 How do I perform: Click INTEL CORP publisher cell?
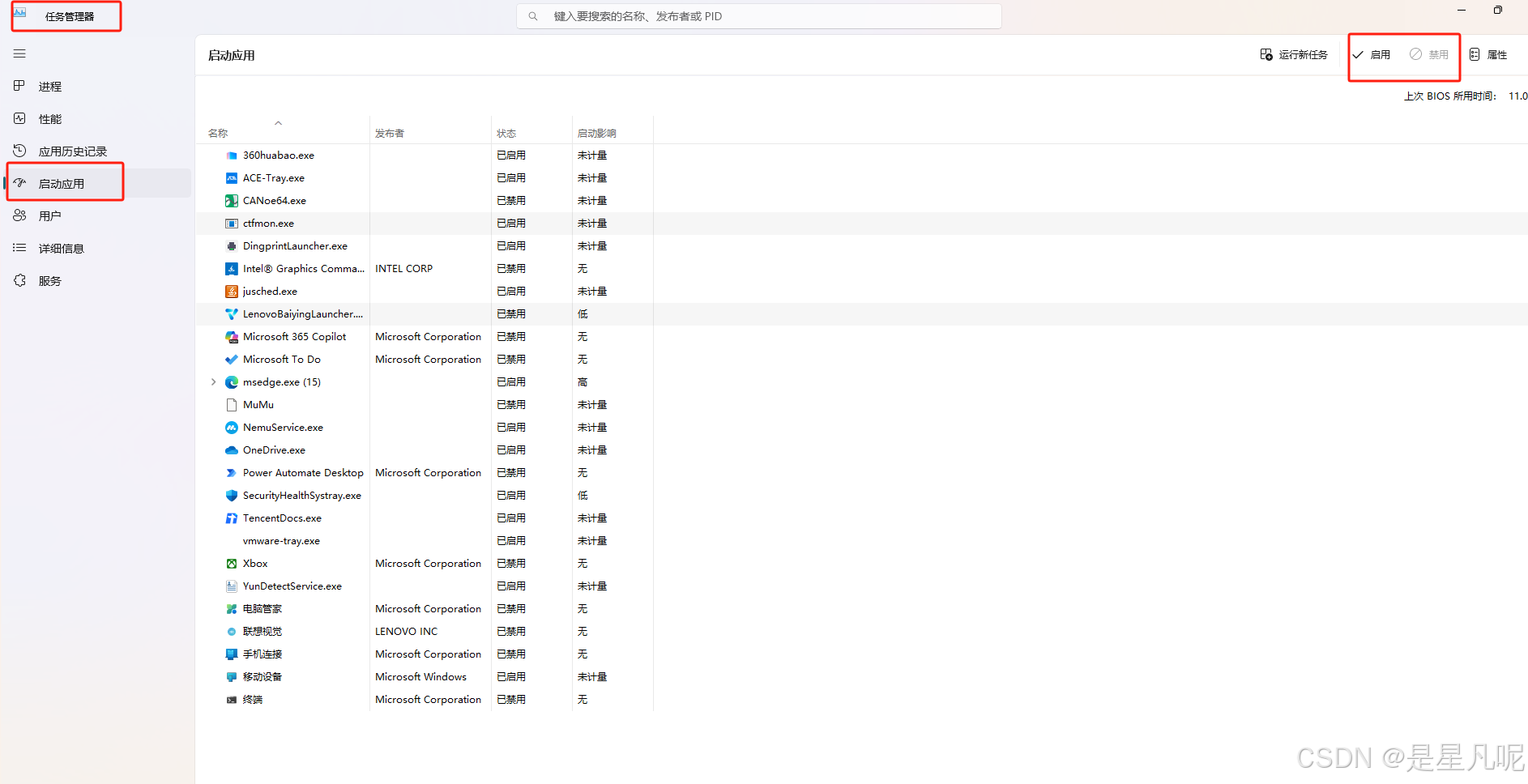(403, 269)
